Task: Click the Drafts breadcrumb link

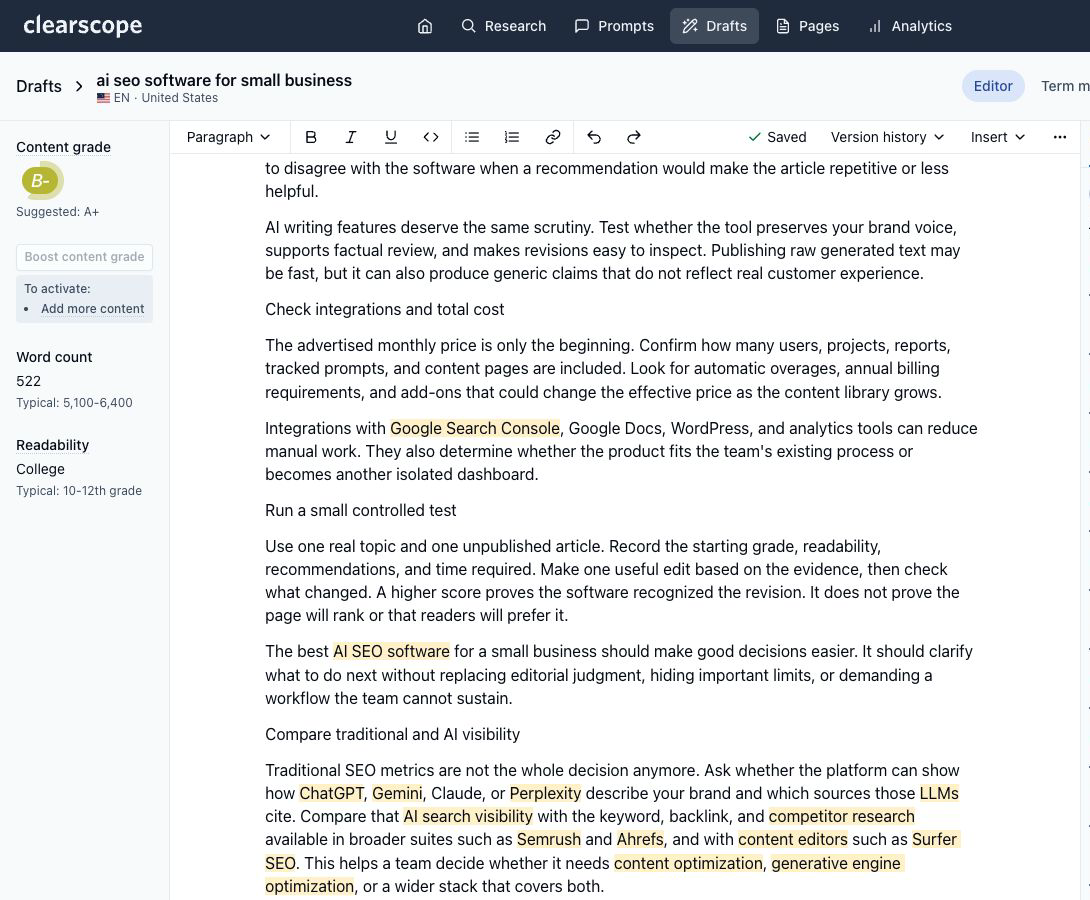Action: click(39, 86)
